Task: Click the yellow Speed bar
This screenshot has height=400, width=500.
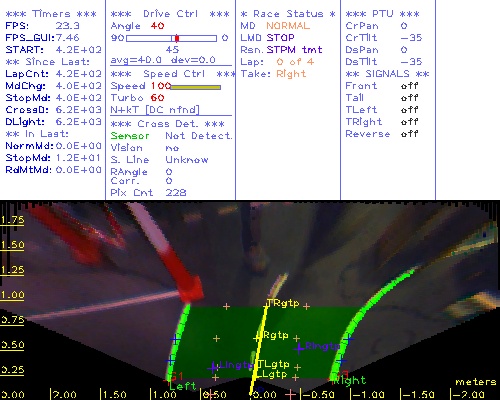Action: click(x=196, y=87)
